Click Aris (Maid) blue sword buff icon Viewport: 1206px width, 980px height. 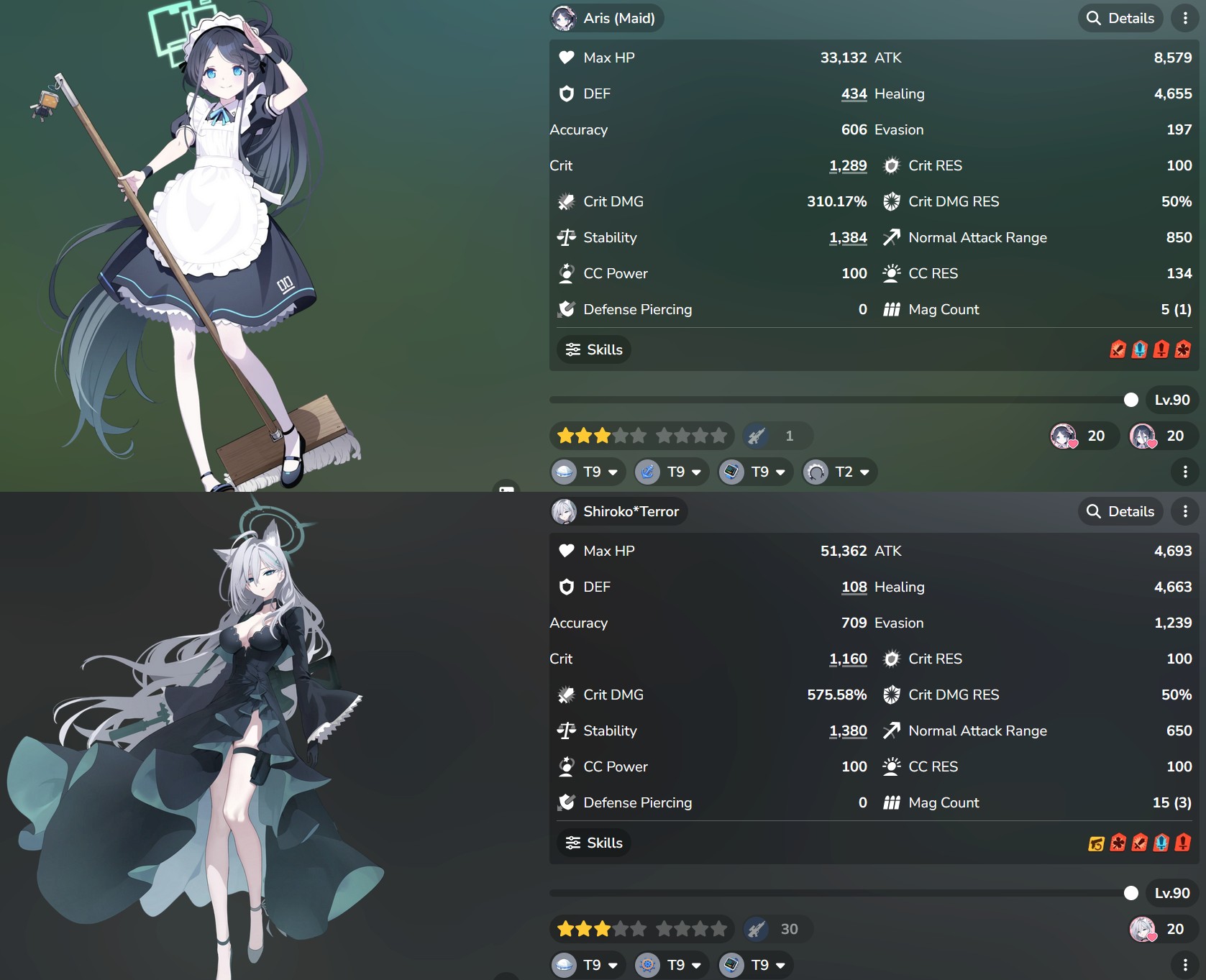[x=1139, y=349]
